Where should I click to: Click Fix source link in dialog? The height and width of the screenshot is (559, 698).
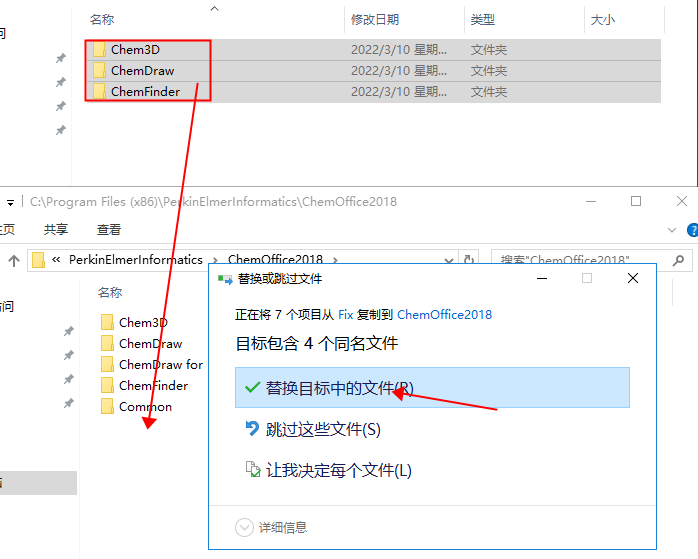[345, 315]
